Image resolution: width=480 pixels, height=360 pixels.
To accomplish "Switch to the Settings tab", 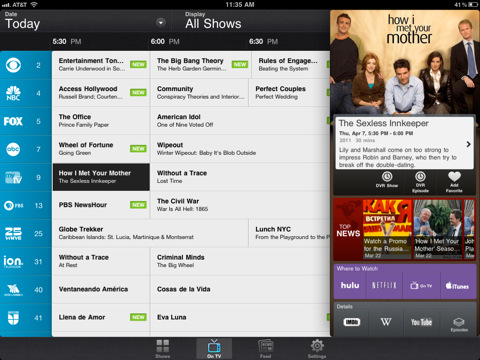I will (317, 348).
